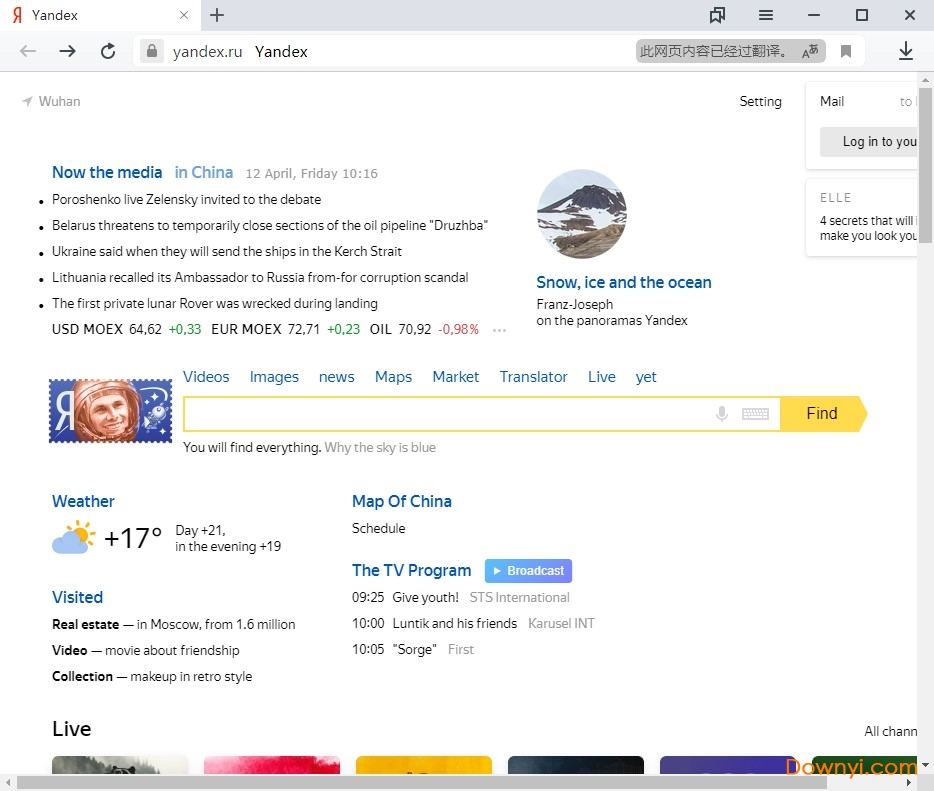Open The TV Program heading
Screen dimensions: 934x791
coord(411,571)
